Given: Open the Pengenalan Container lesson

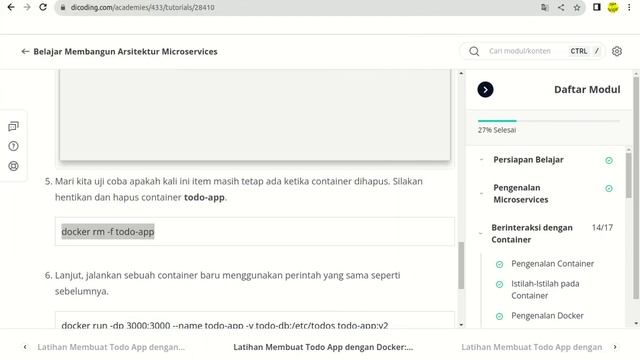Looking at the screenshot, I should coord(552,264).
